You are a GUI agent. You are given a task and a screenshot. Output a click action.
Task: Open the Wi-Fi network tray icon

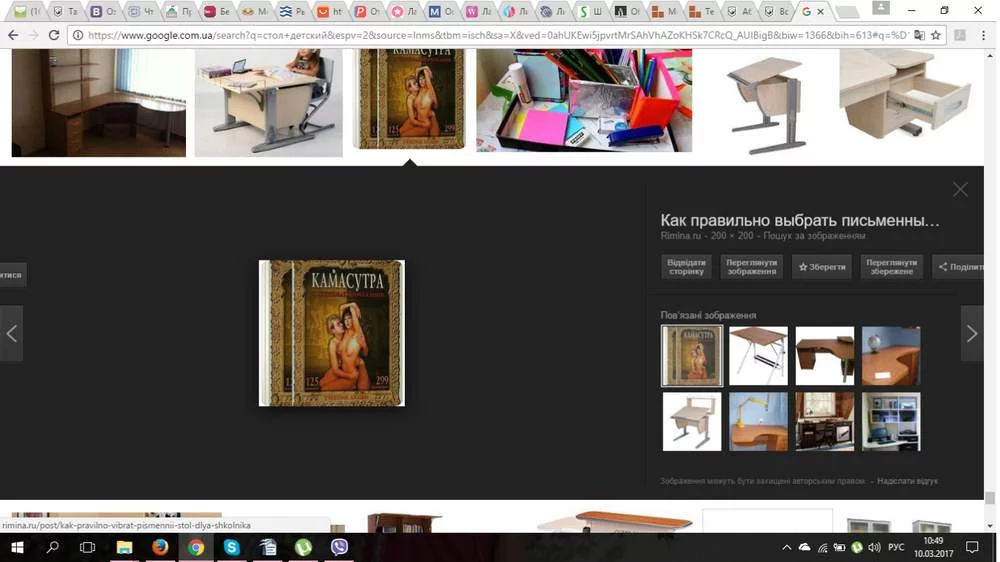click(823, 547)
